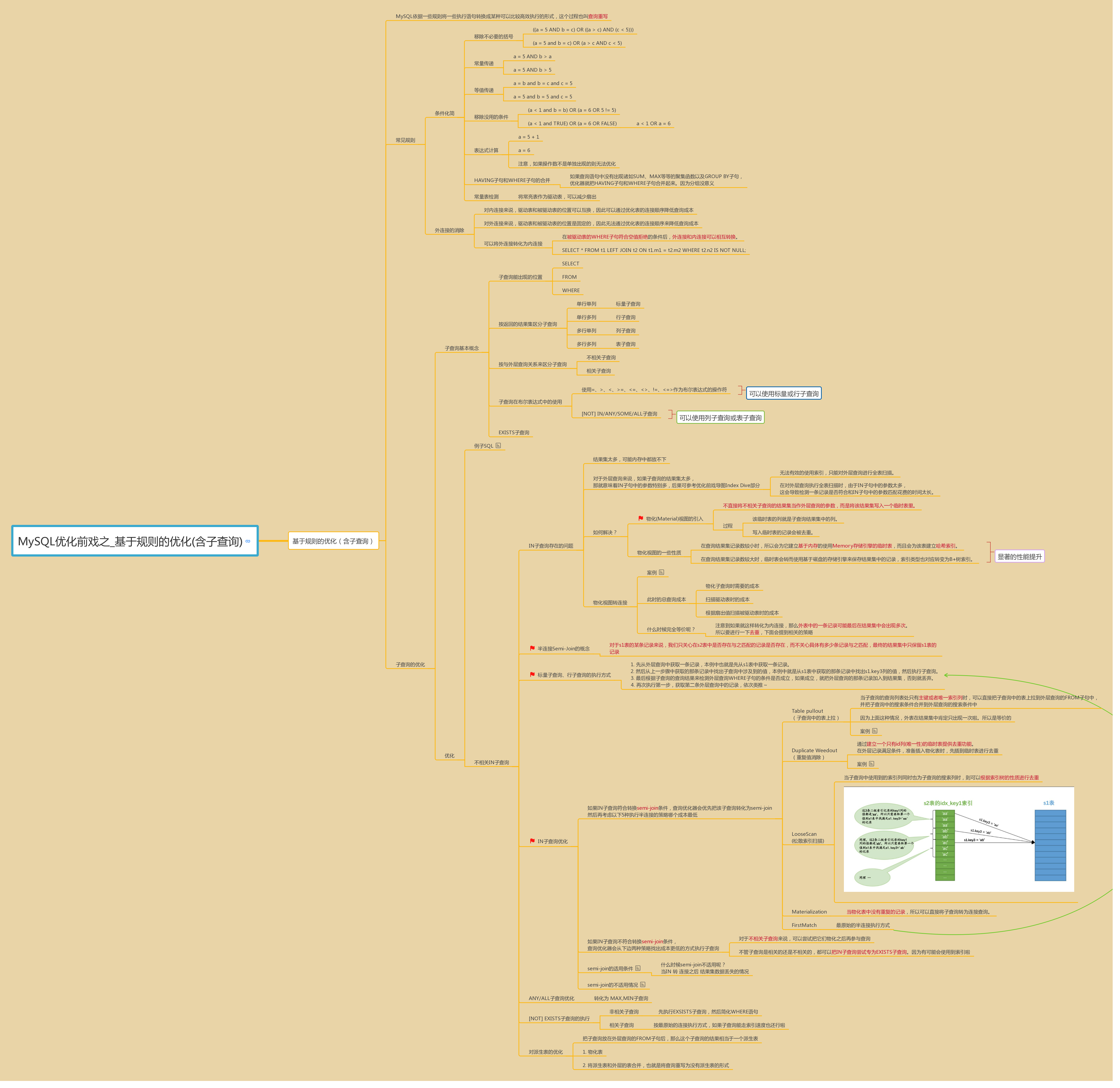Select the 移除没用的条件 node
Image resolution: width=1120 pixels, height=1088 pixels.
pos(494,118)
